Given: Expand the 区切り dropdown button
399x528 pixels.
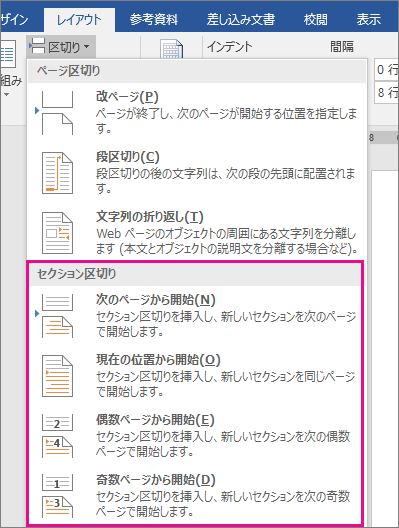Looking at the screenshot, I should (x=61, y=47).
